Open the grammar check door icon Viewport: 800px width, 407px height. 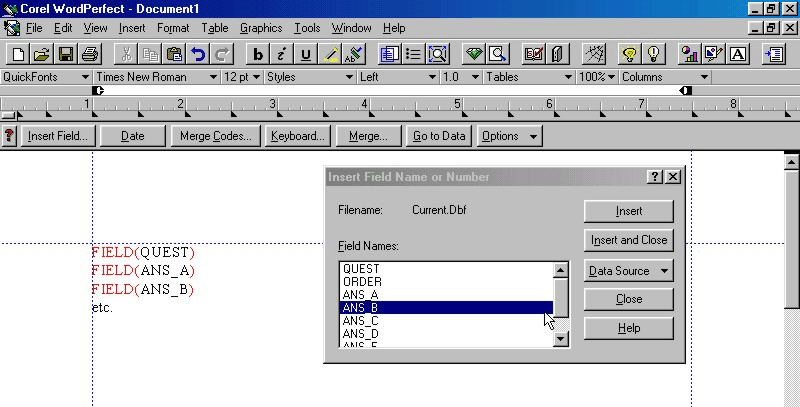(557, 54)
